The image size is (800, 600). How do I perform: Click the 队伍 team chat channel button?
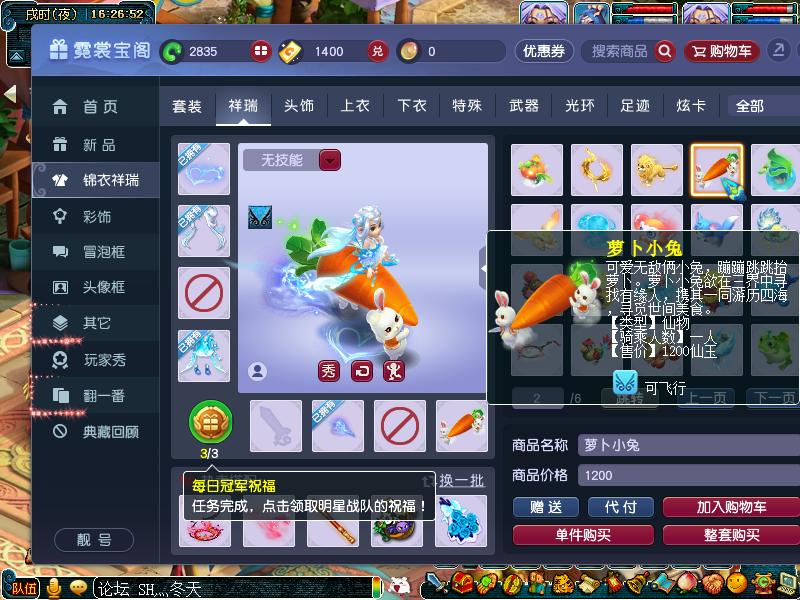(x=24, y=588)
